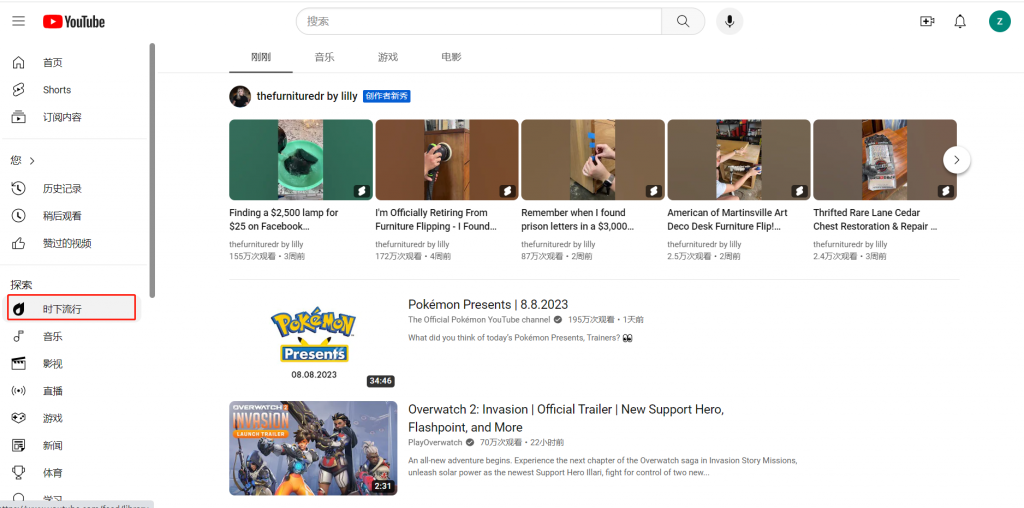Viewport: 1024px width, 508px height.
Task: Click '155万次观看' view count
Action: click(x=251, y=257)
